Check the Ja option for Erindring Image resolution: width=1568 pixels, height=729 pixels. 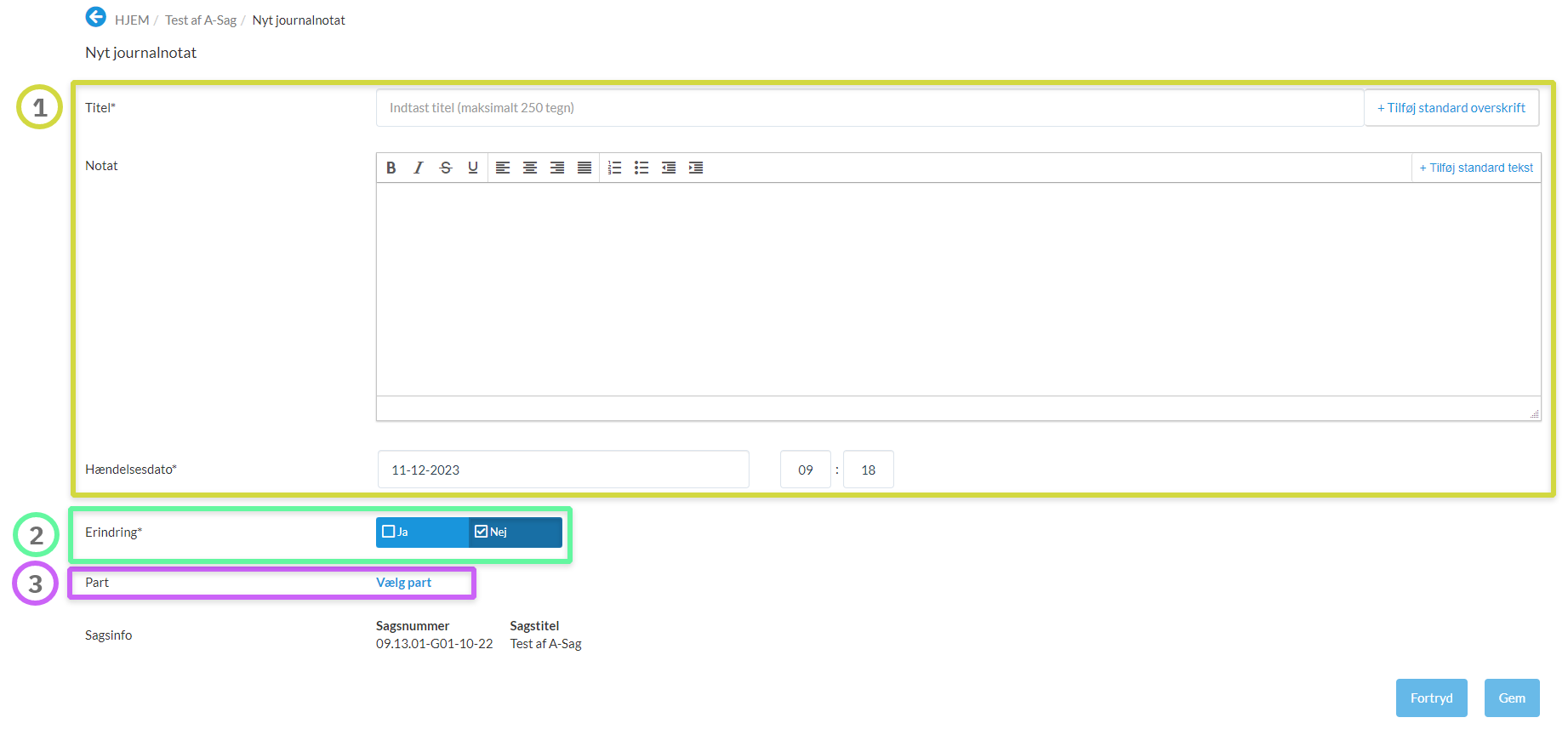pos(390,532)
